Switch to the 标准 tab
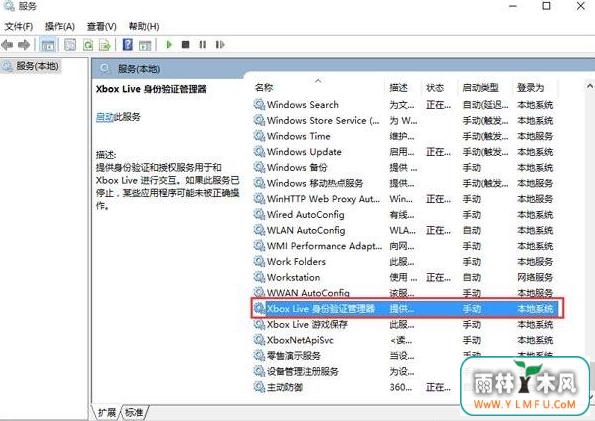Image resolution: width=595 pixels, height=421 pixels. point(134,412)
